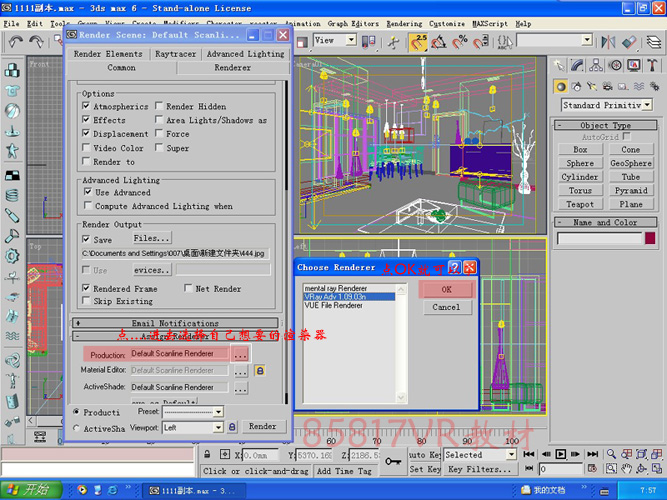
Task: Enable the Video Color check option
Action: (x=86, y=147)
